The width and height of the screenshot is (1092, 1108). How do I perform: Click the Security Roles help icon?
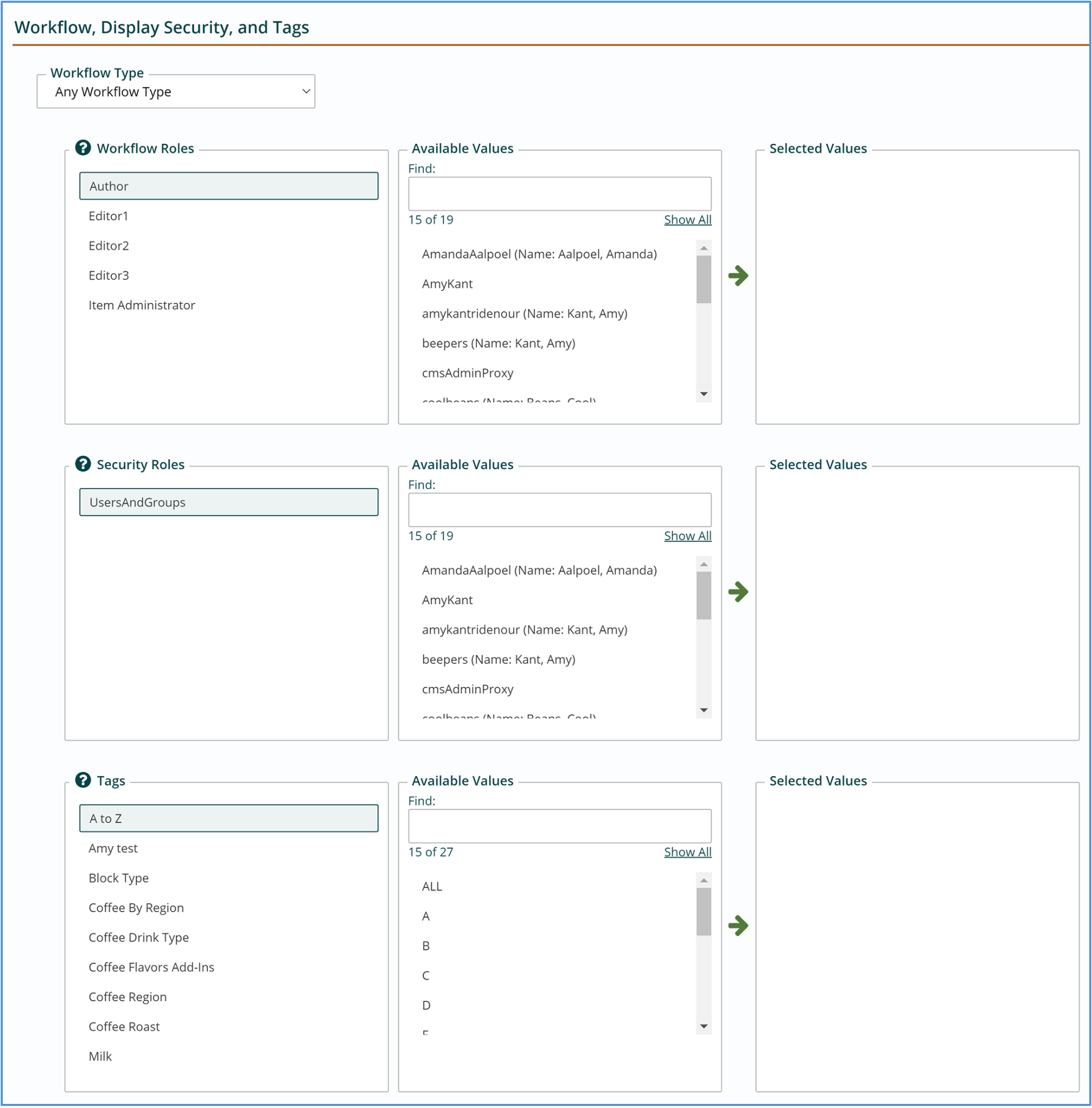pyautogui.click(x=83, y=464)
